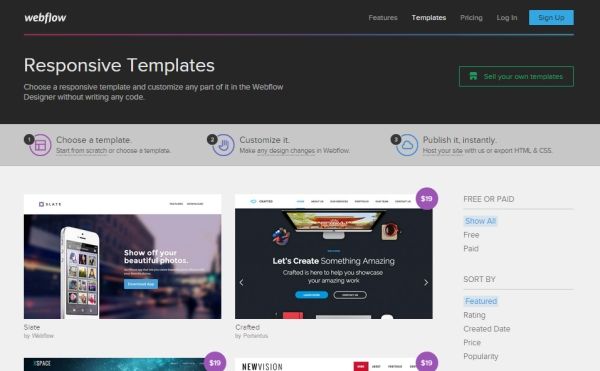Viewport: 600px width, 371px height.
Task: Filter templates by Free
Action: [471, 235]
